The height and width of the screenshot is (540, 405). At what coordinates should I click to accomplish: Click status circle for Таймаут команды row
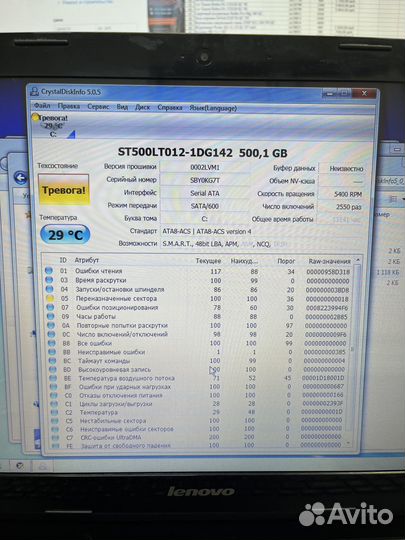click(x=53, y=361)
